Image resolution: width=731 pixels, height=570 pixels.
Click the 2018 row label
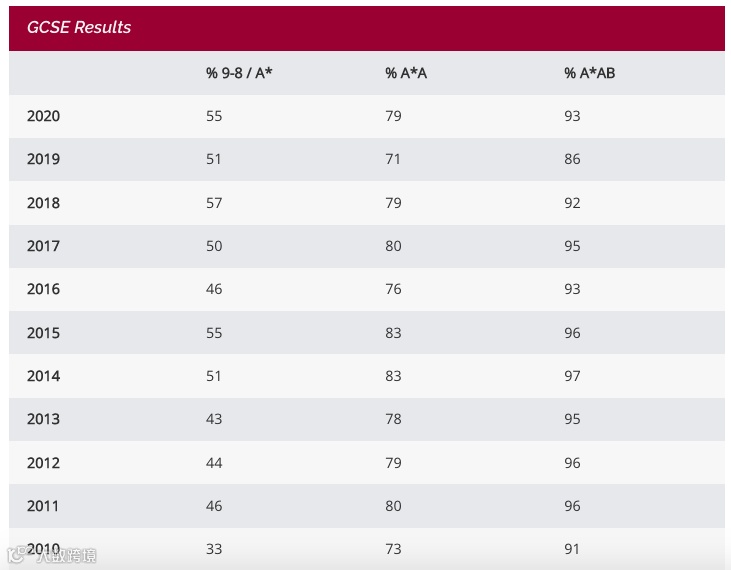43,203
